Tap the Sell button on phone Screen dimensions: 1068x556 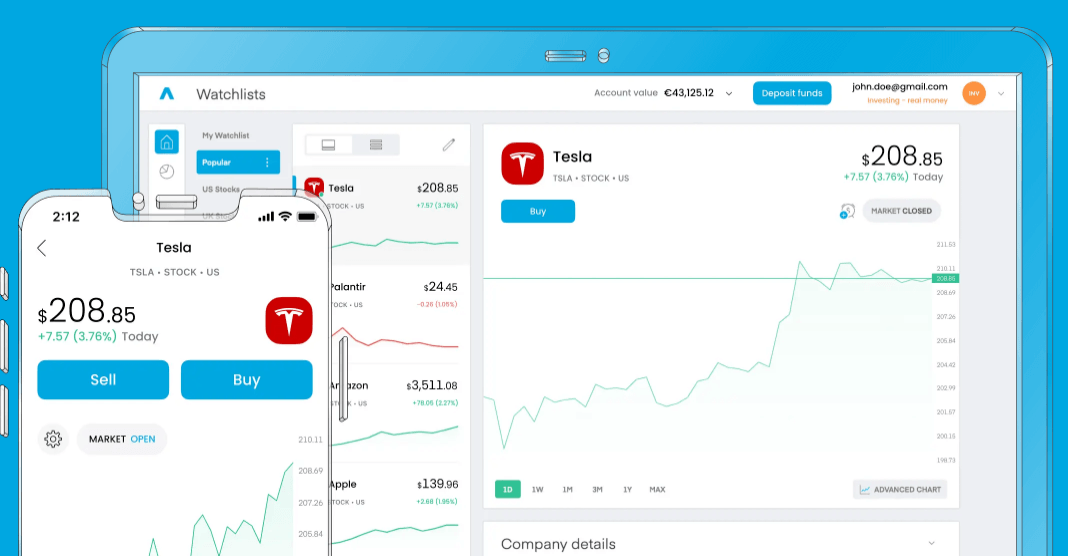tap(103, 380)
